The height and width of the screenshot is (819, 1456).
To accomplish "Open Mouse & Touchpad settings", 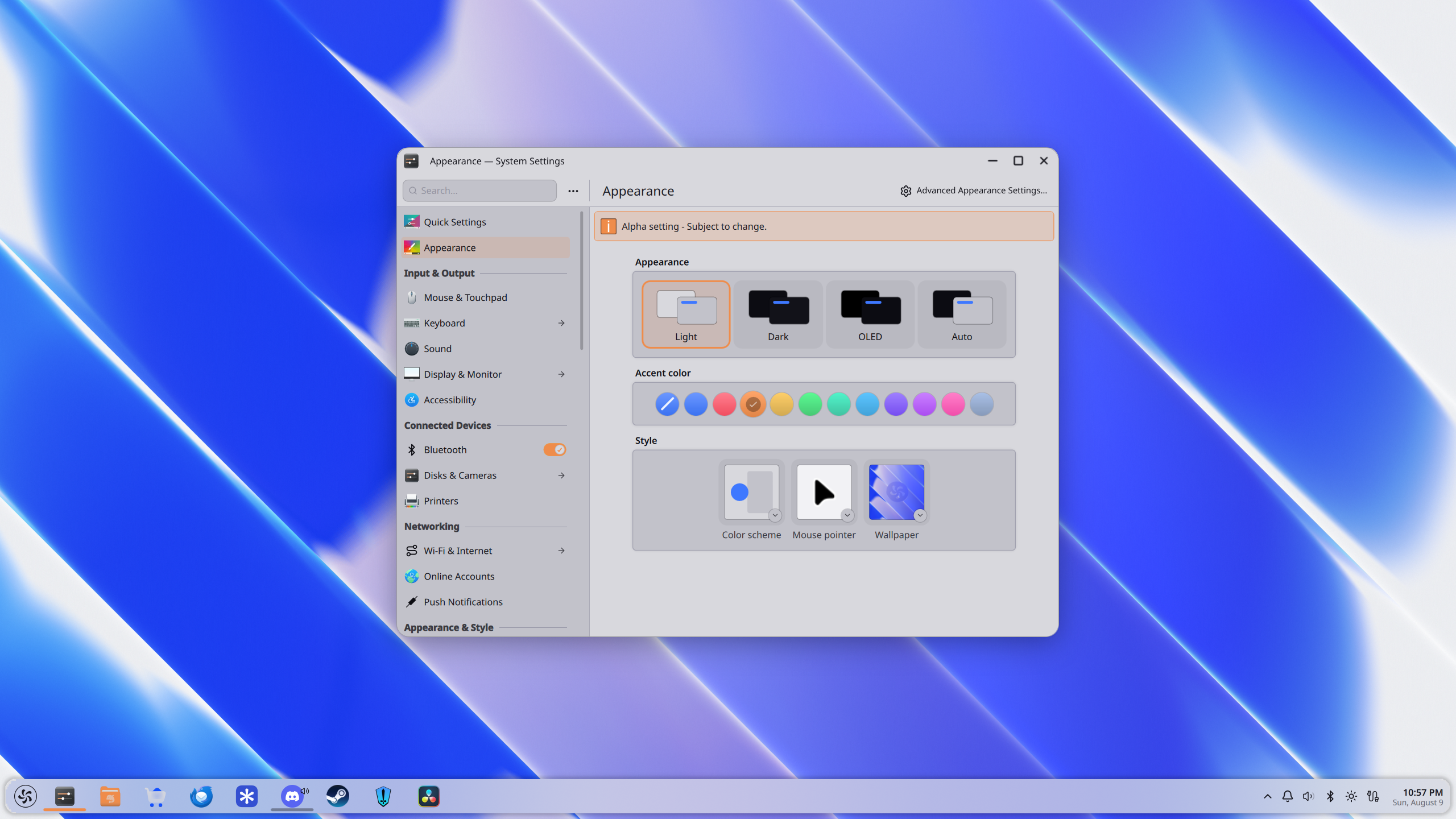I will click(x=486, y=297).
